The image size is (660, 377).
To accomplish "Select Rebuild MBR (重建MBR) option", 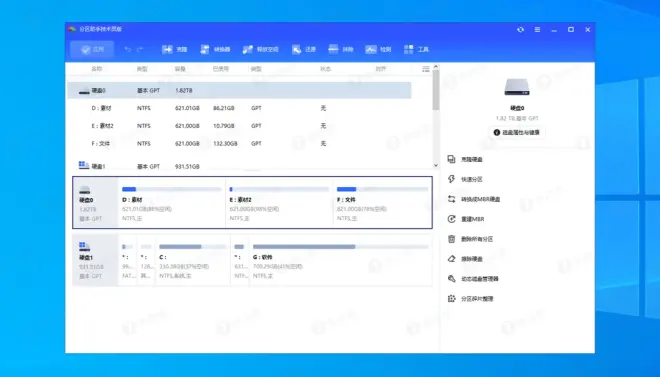I will coord(472,219).
